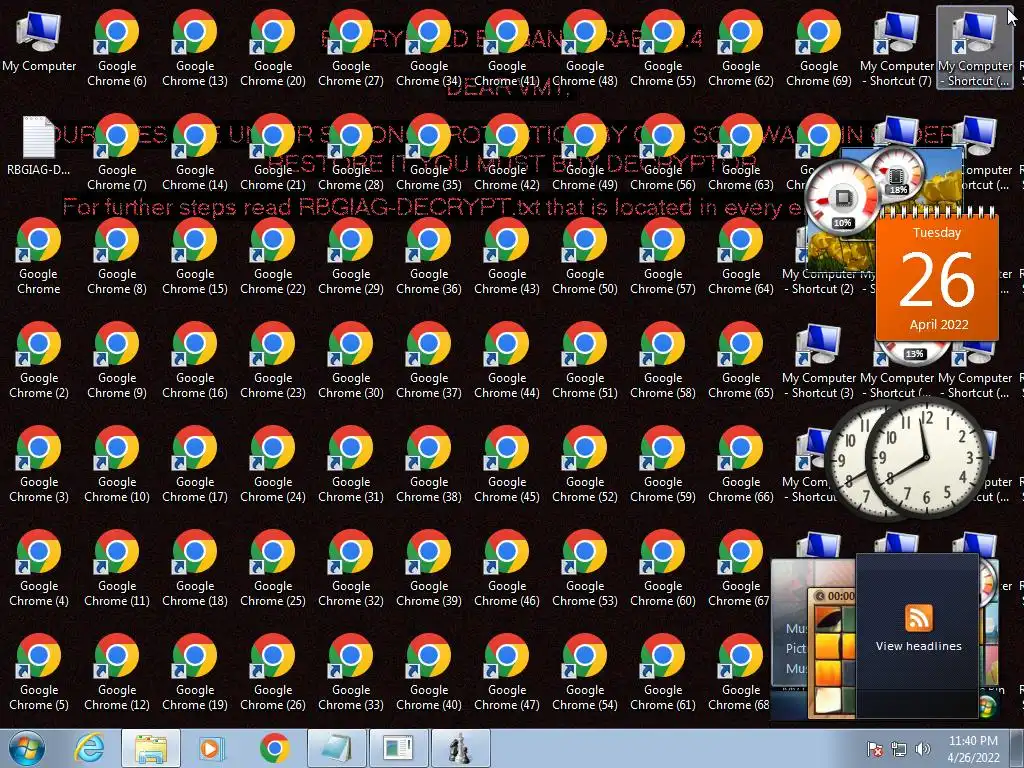This screenshot has height=768, width=1024.
Task: Click the orange calendar gadget showing 26
Action: [937, 276]
